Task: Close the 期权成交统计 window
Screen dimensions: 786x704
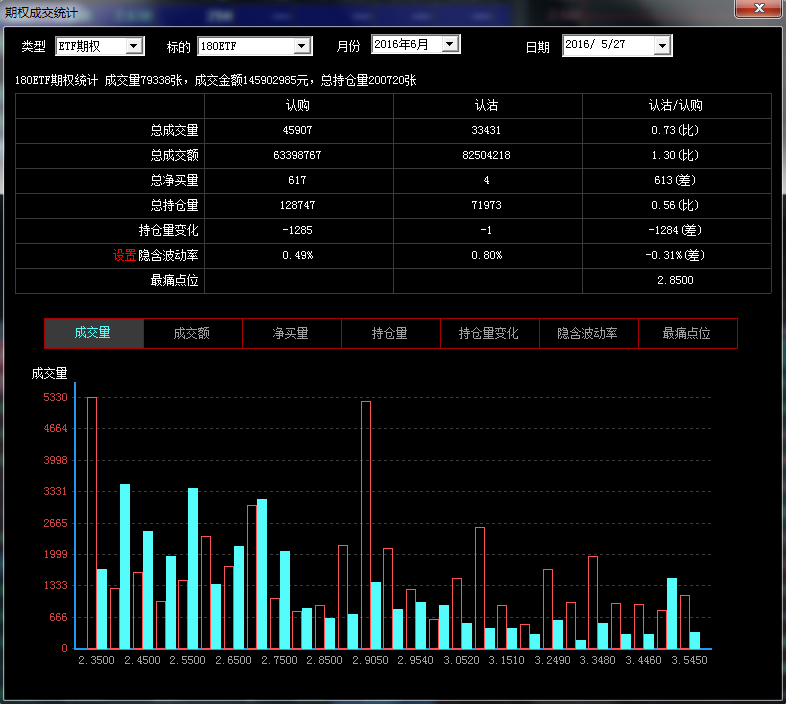Action: point(759,9)
